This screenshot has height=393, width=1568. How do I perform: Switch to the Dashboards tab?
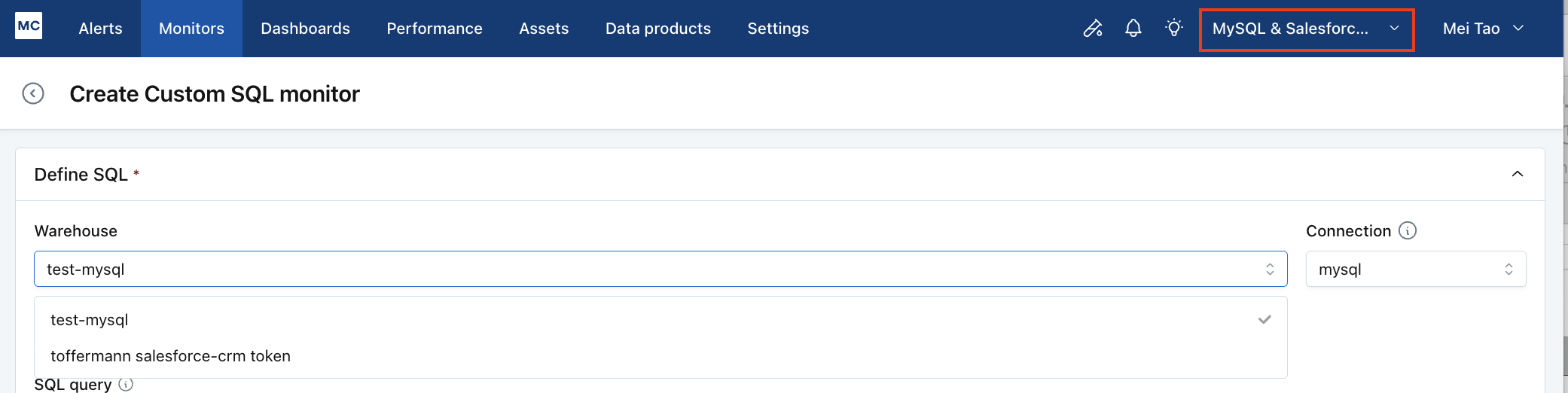tap(305, 29)
